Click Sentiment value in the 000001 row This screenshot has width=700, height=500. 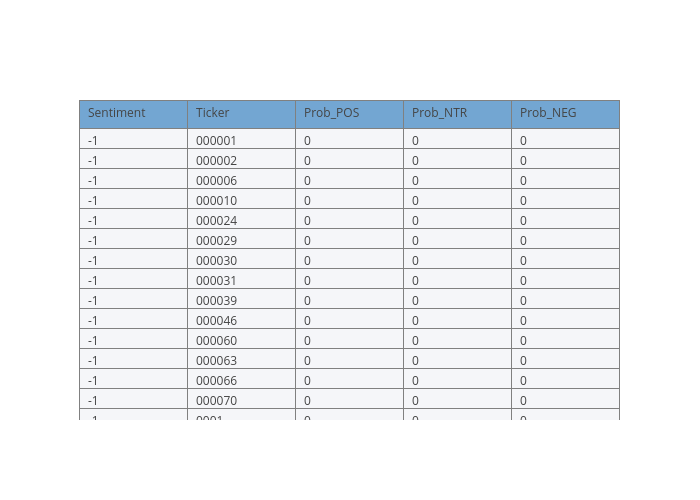[x=93, y=141]
